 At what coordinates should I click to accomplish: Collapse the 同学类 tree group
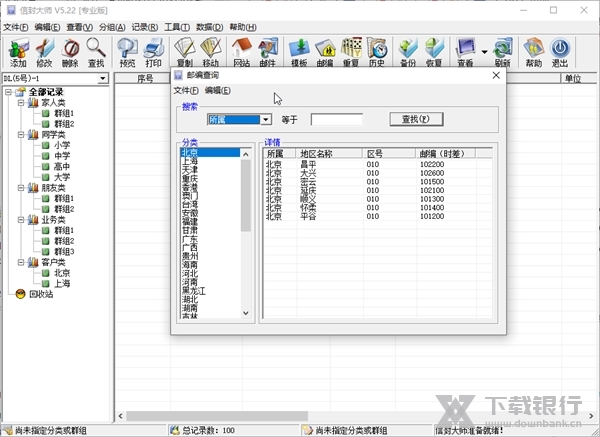(x=21, y=135)
